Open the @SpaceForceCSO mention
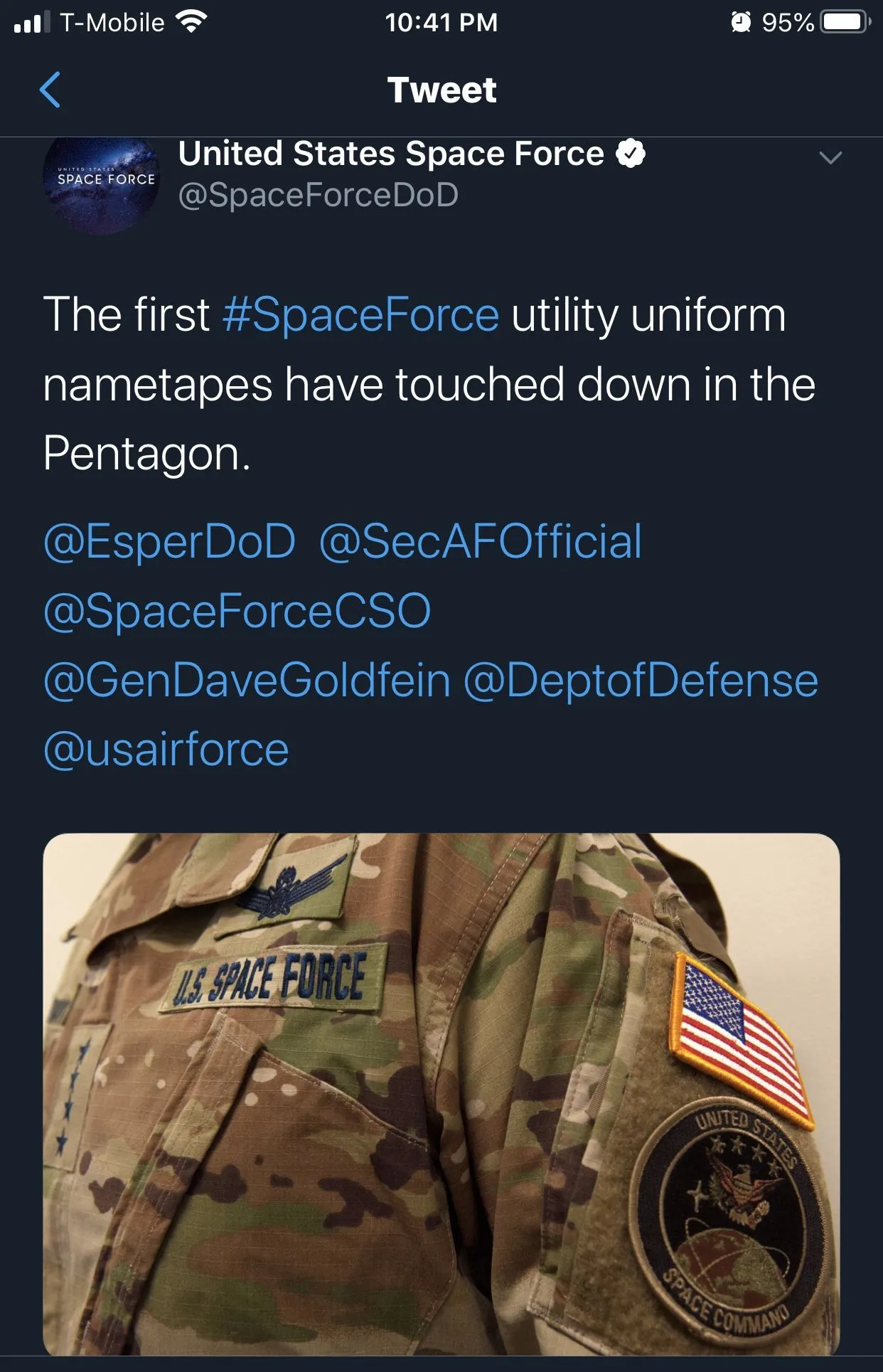The width and height of the screenshot is (883, 1372). tap(237, 611)
